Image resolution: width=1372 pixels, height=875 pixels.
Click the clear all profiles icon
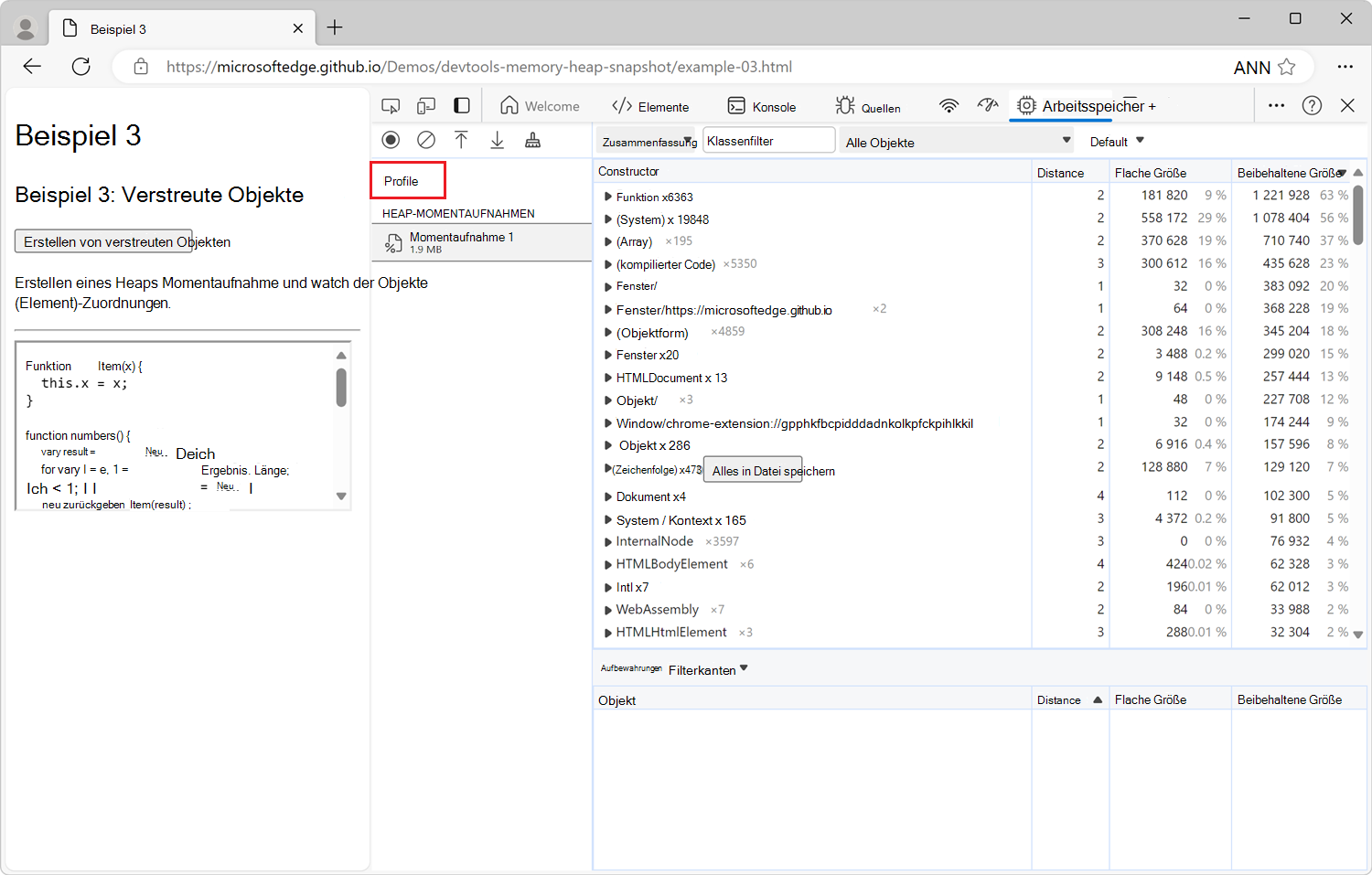pos(426,140)
